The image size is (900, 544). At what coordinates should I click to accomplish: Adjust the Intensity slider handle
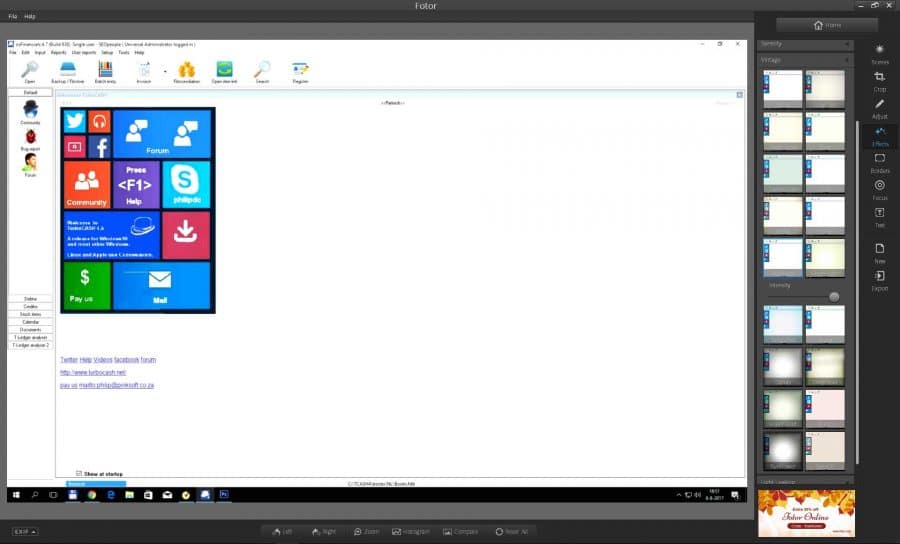pyautogui.click(x=834, y=297)
